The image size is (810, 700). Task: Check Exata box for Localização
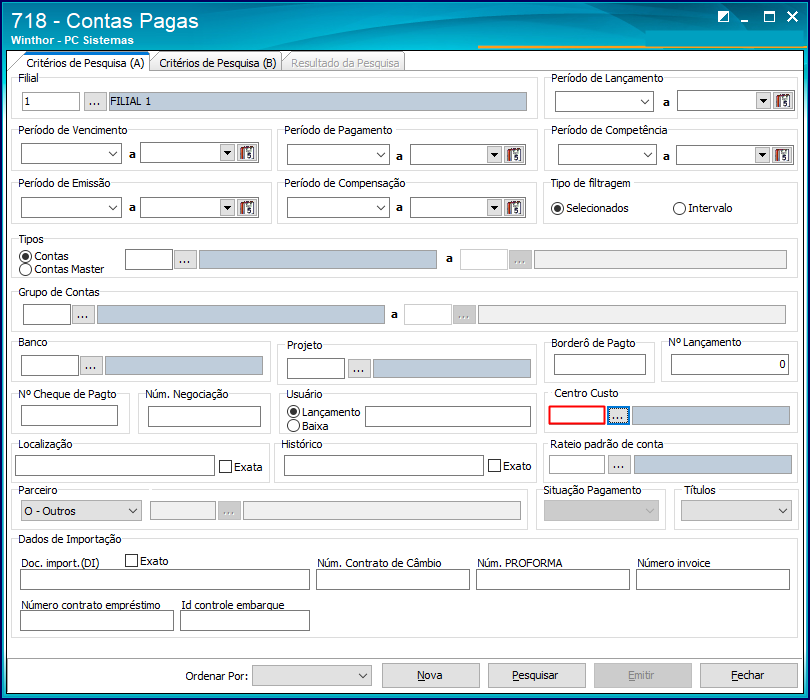coord(225,466)
